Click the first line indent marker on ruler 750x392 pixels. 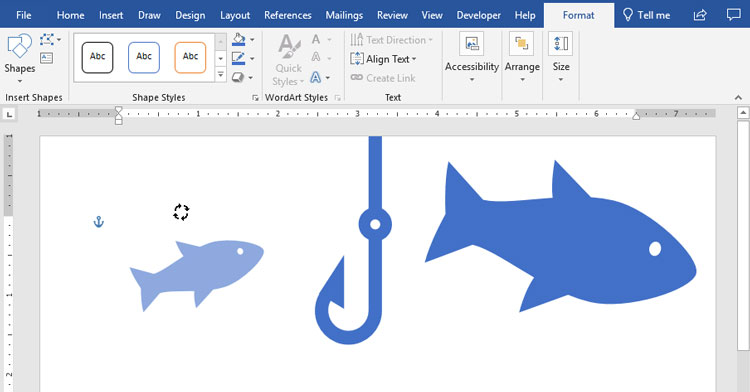coord(119,111)
